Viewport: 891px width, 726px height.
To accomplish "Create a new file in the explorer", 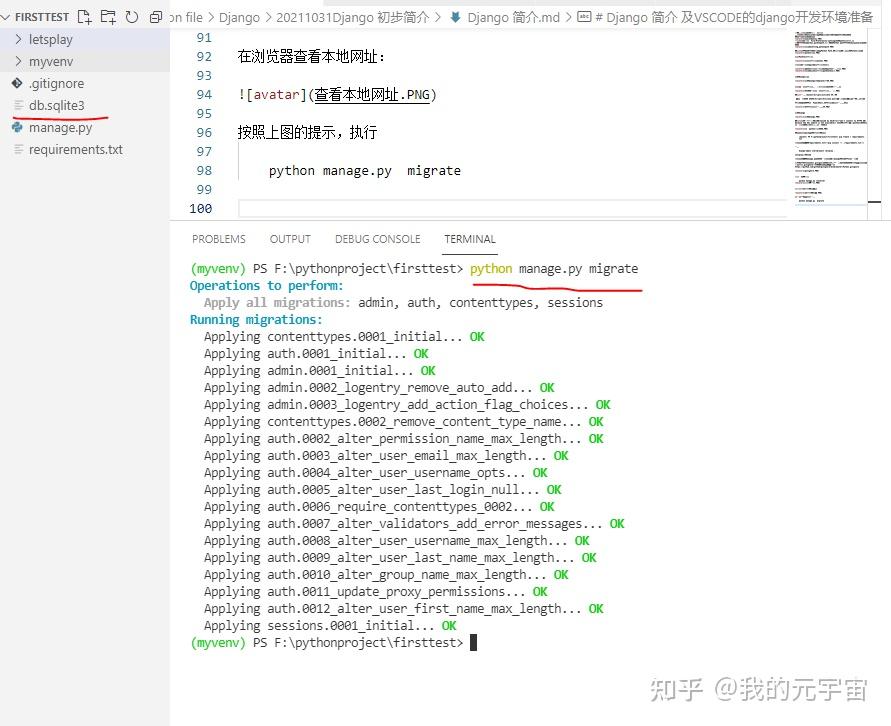I will [85, 16].
